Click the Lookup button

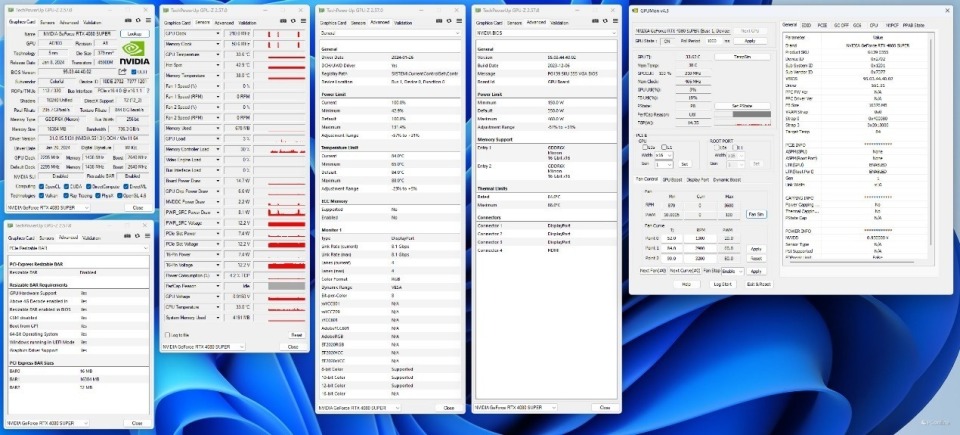pyautogui.click(x=134, y=34)
